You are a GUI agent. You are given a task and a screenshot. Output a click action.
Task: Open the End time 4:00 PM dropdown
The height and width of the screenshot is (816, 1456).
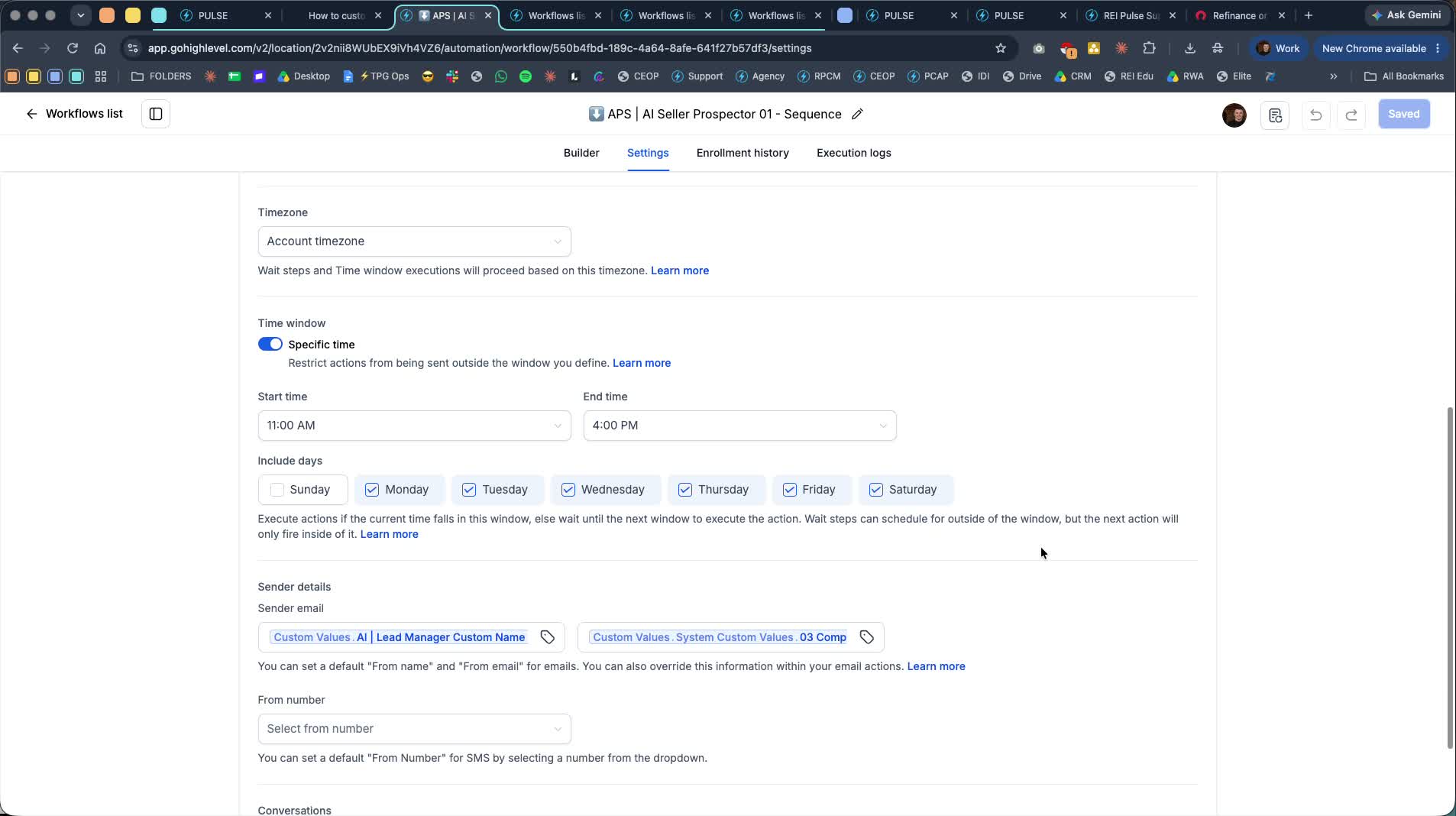click(739, 426)
